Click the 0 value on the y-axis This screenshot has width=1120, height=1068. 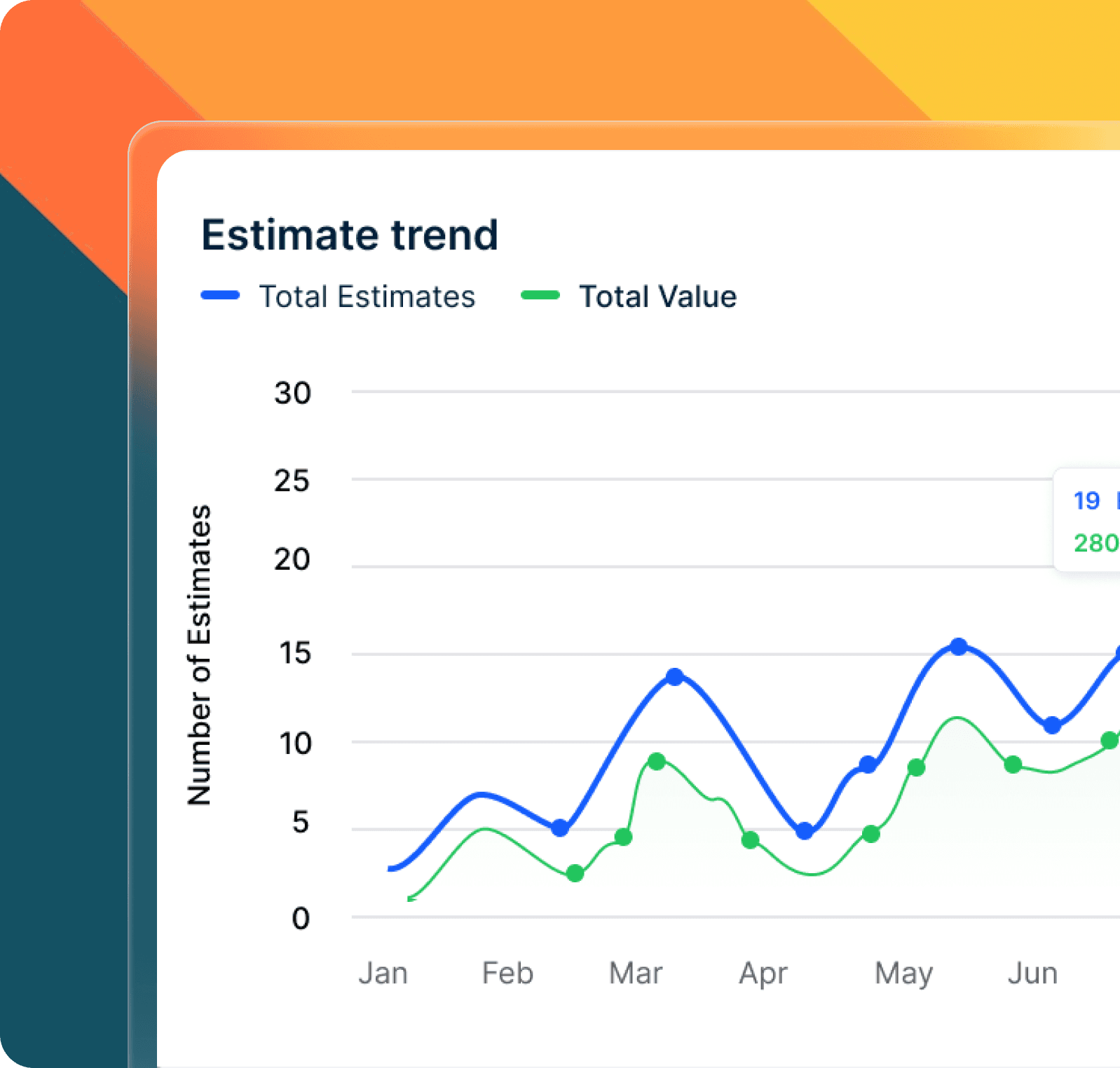click(x=301, y=918)
